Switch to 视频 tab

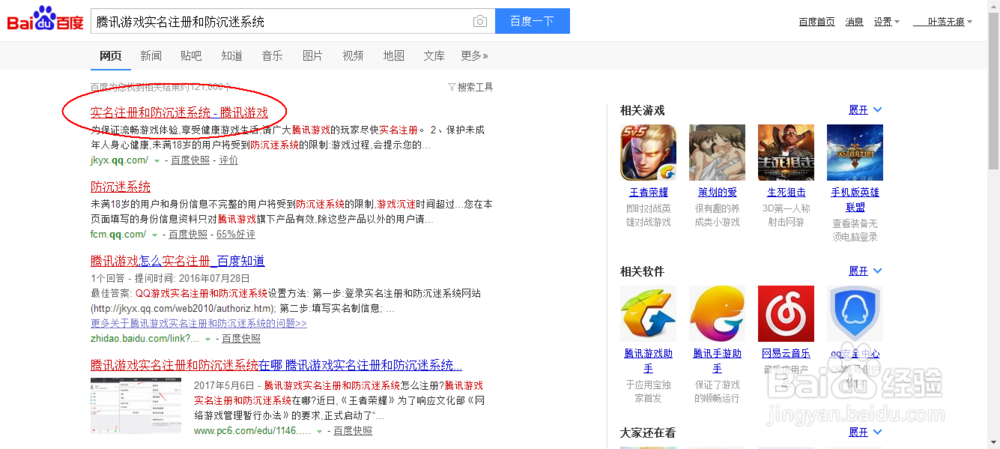pyautogui.click(x=353, y=55)
